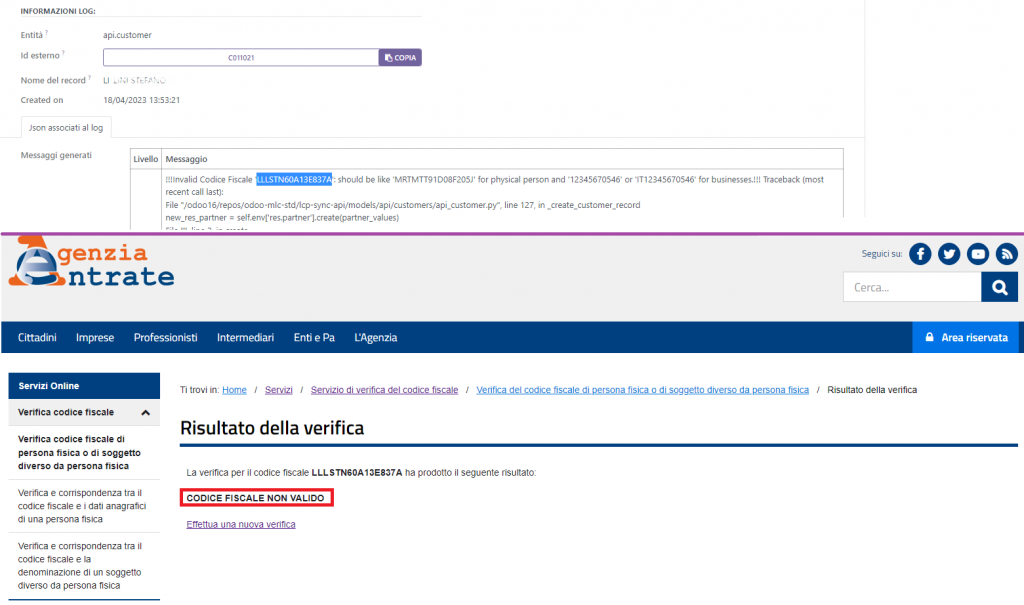Click the search magnifier button
Image resolution: width=1024 pixels, height=605 pixels.
[x=999, y=288]
